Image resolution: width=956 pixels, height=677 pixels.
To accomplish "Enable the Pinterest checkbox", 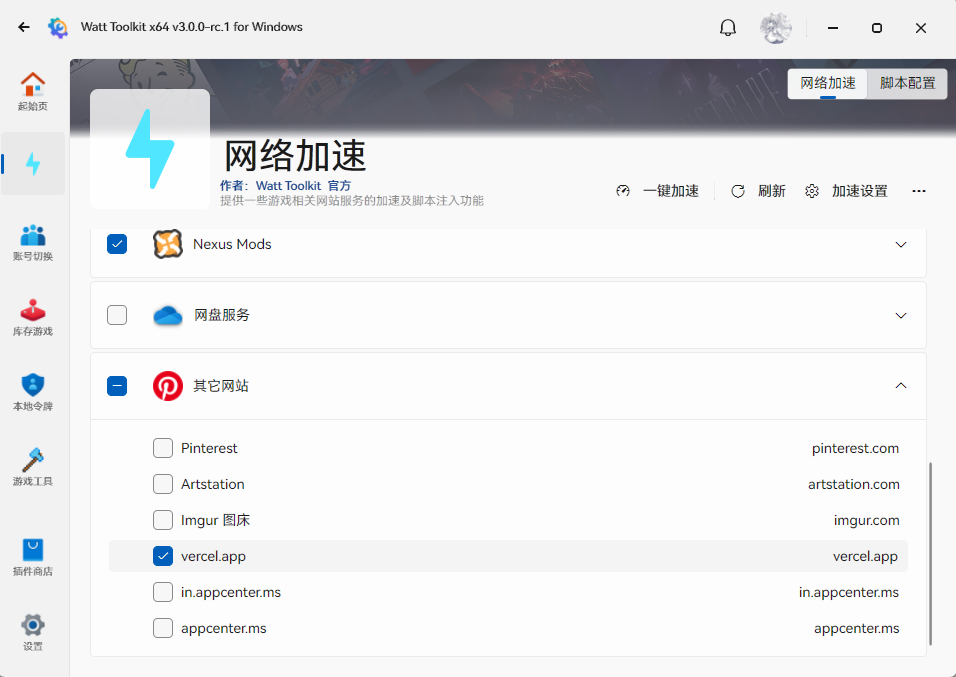I will [163, 448].
